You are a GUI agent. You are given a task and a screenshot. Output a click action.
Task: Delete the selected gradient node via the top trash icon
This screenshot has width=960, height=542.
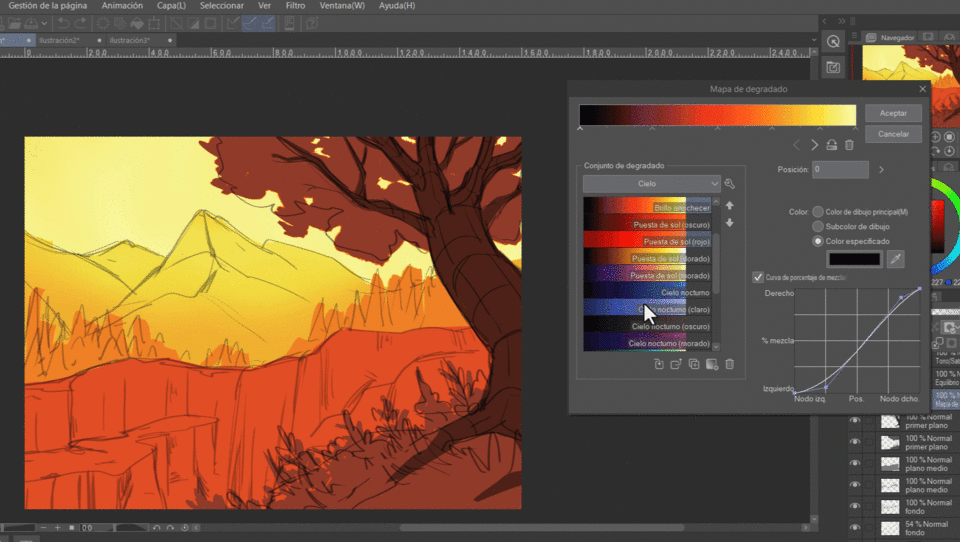coord(849,145)
